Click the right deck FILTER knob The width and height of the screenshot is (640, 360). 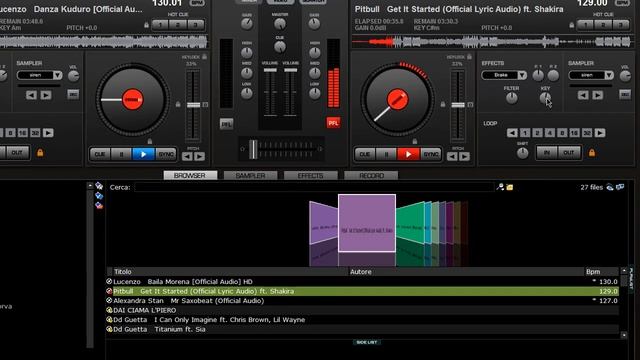[511, 98]
